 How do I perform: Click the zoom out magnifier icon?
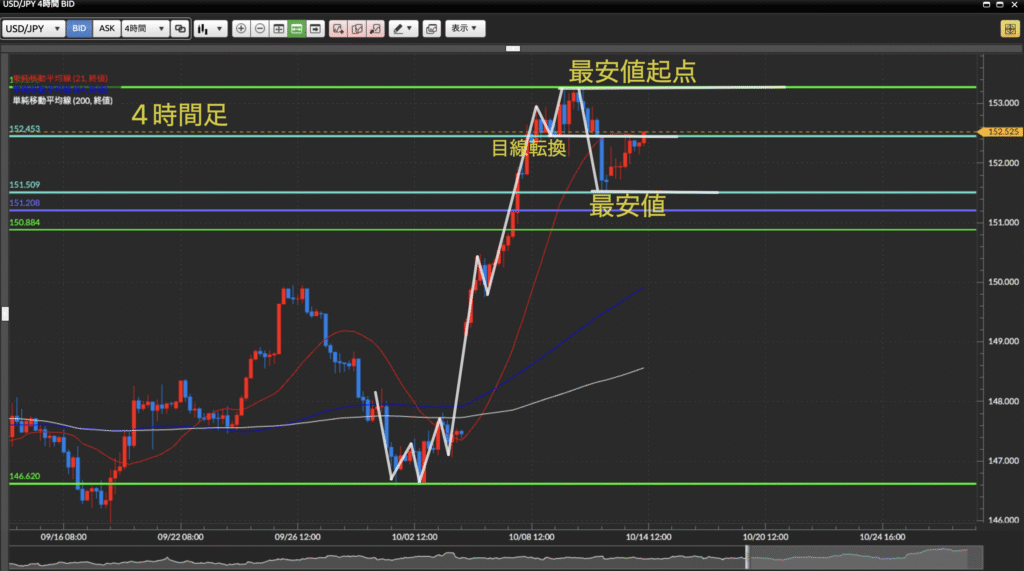point(260,29)
